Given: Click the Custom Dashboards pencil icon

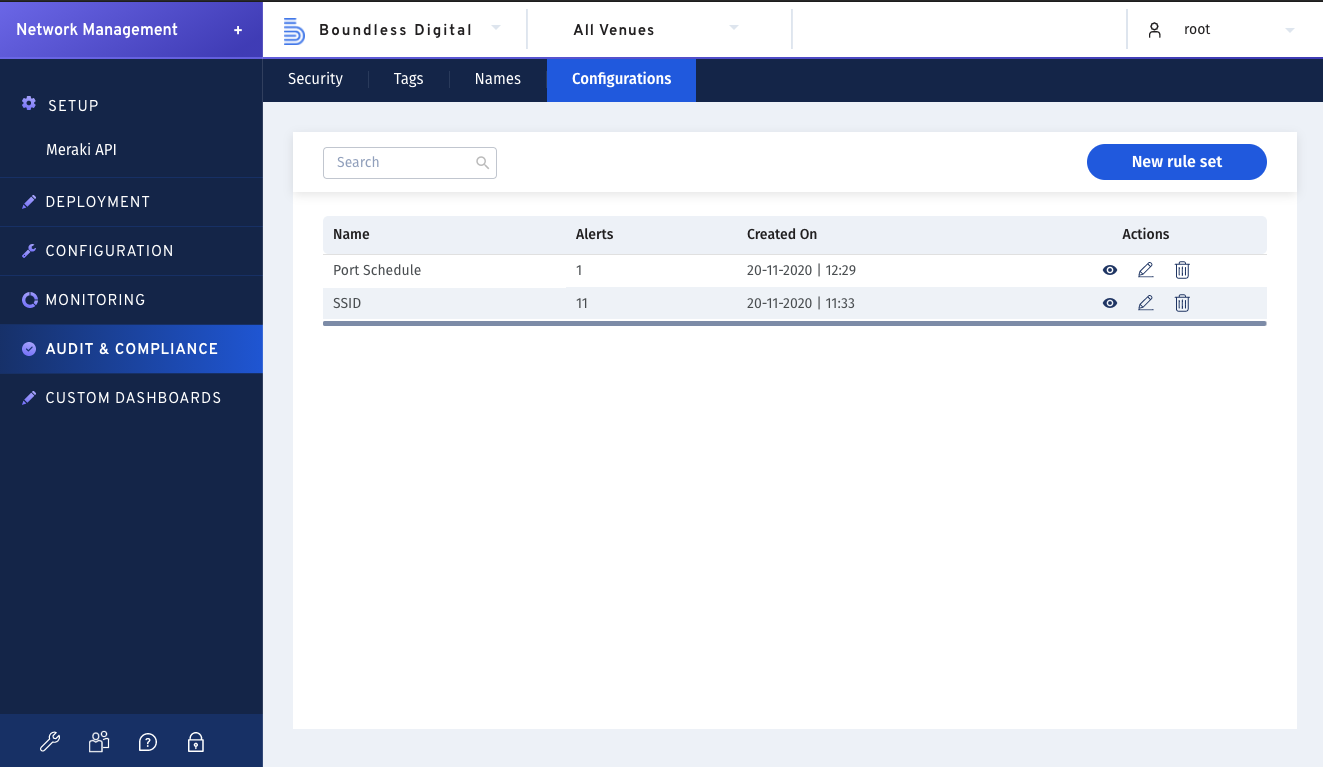Looking at the screenshot, I should pyautogui.click(x=29, y=398).
